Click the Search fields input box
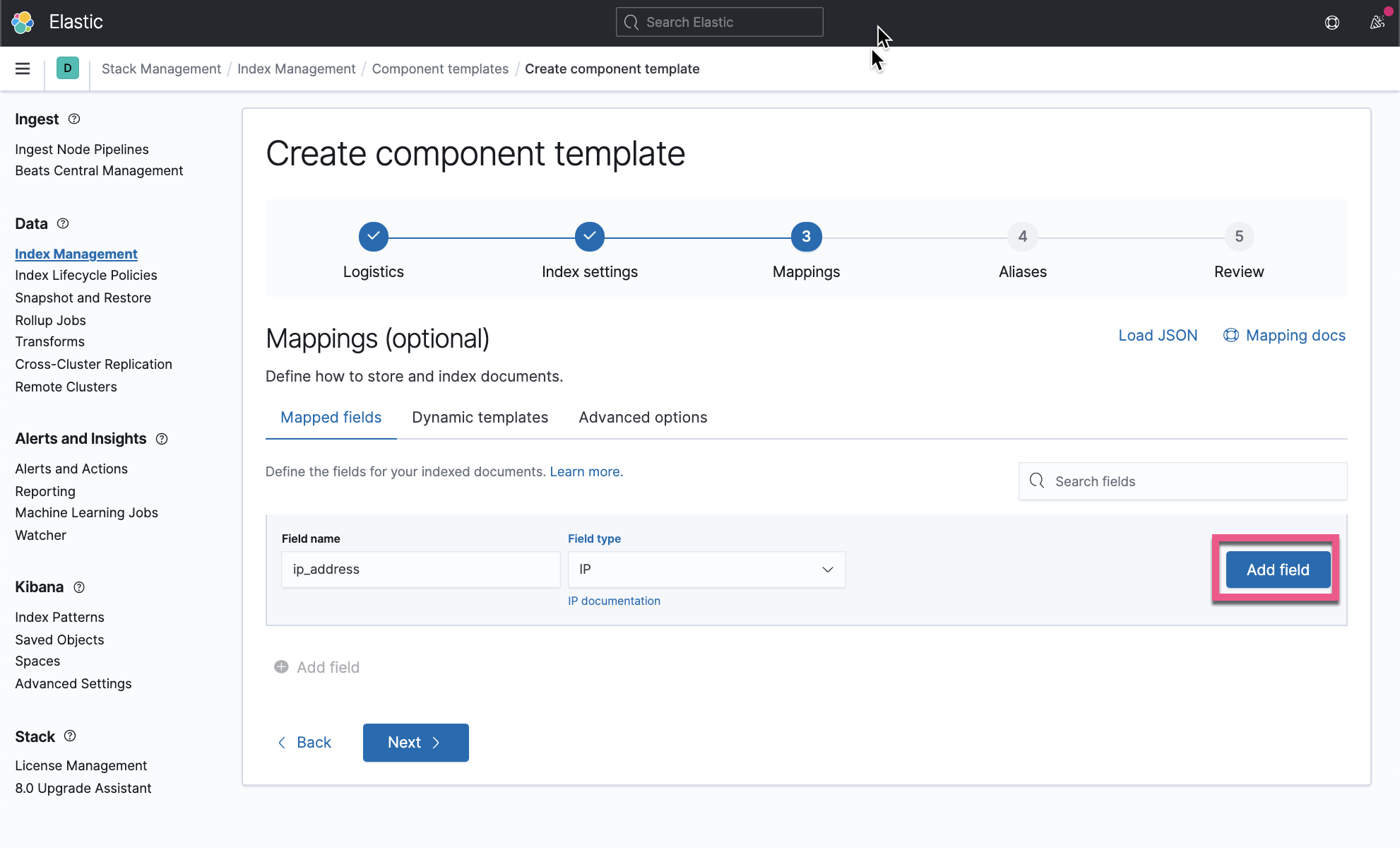The height and width of the screenshot is (848, 1400). click(1182, 481)
